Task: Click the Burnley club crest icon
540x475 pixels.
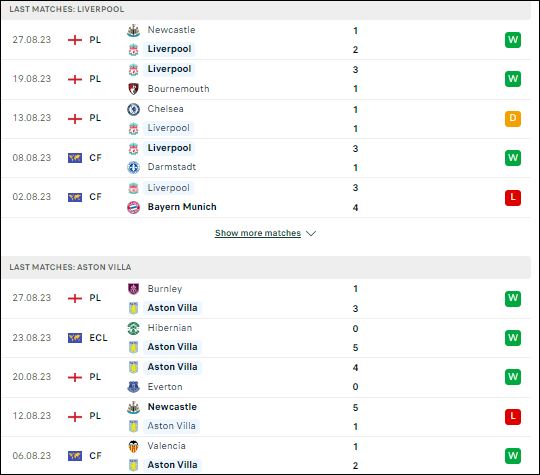Action: (133, 289)
